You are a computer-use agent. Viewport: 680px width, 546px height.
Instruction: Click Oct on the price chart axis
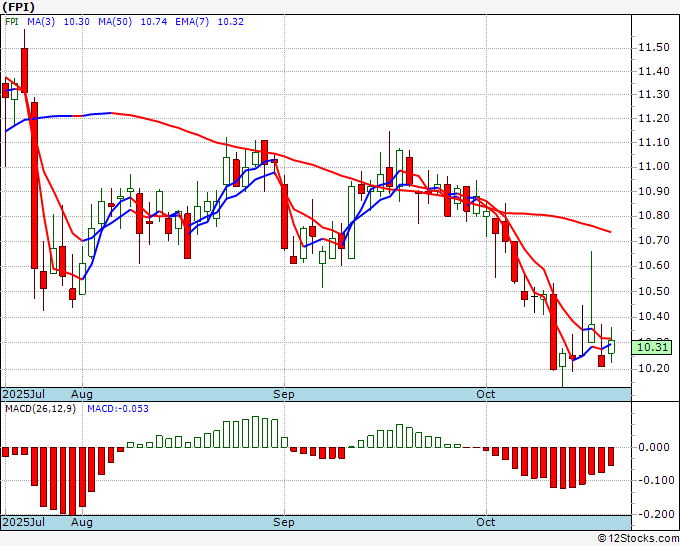486,394
